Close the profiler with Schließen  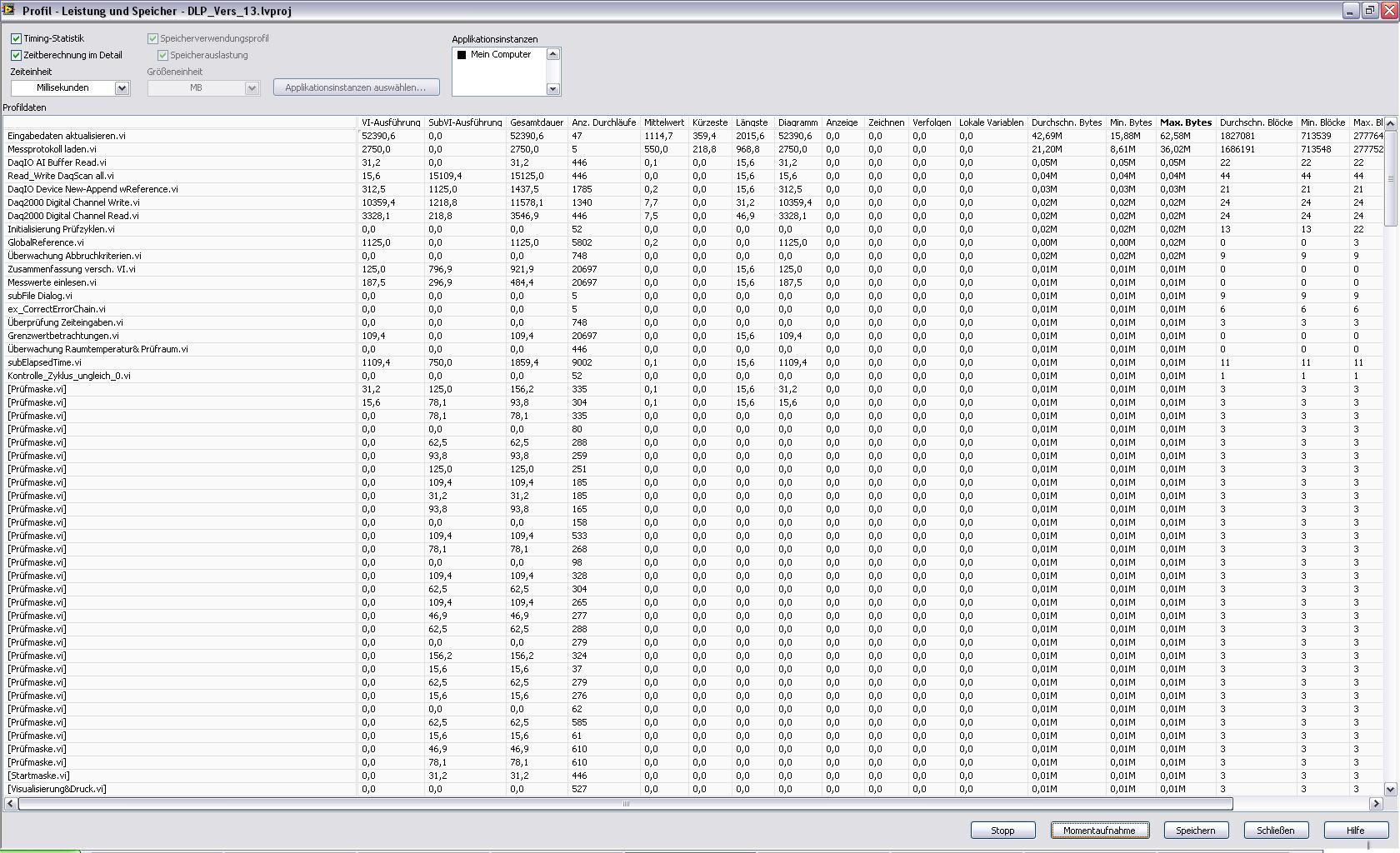(1275, 831)
